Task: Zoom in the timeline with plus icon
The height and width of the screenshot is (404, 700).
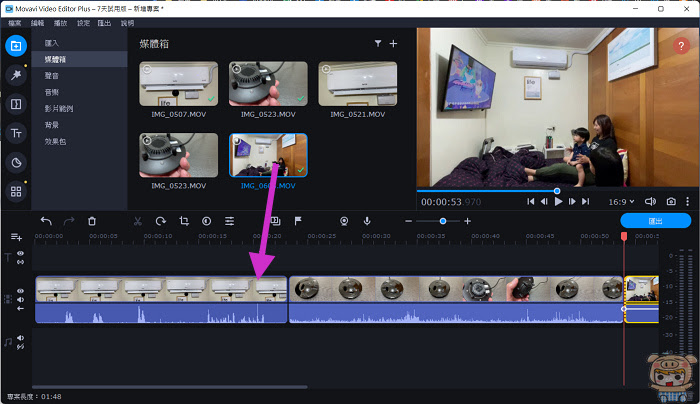Action: click(x=467, y=221)
